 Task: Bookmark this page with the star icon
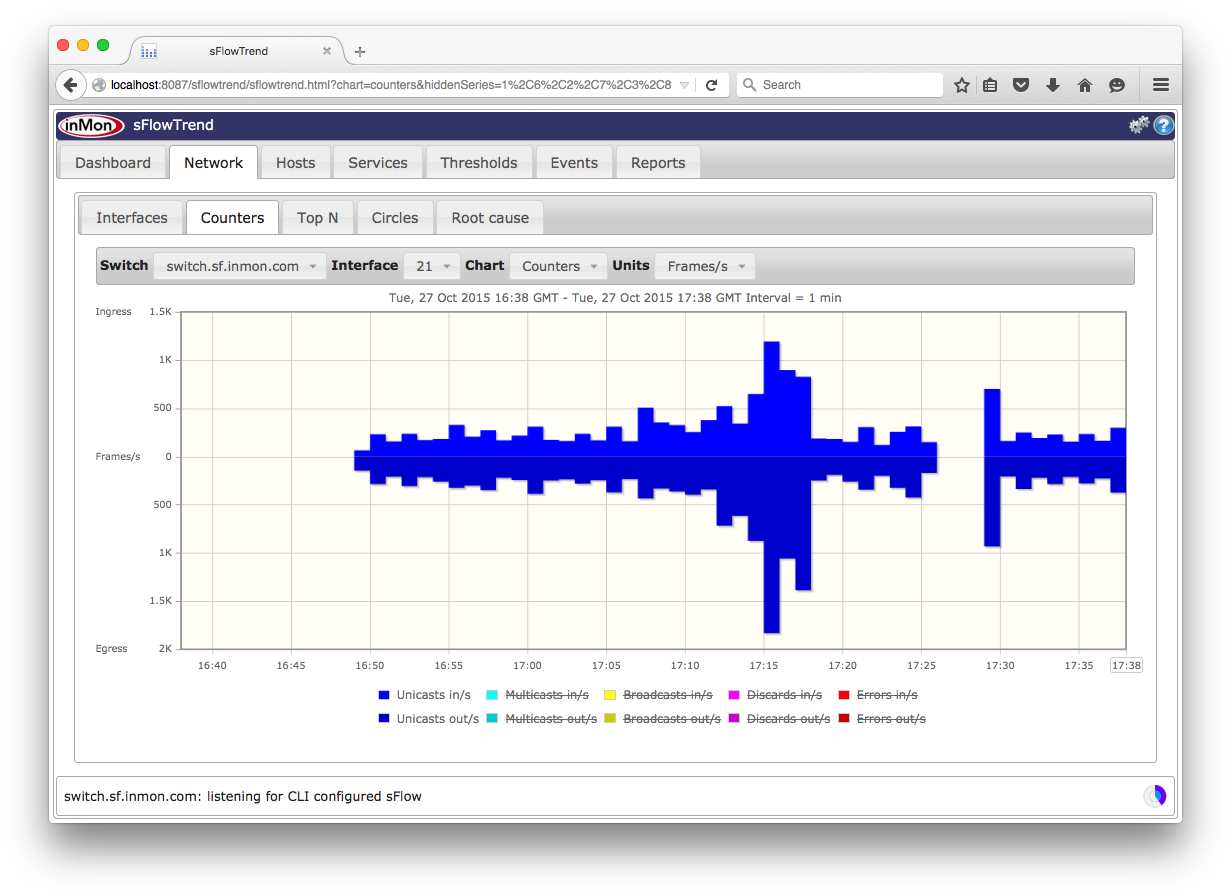pos(961,85)
